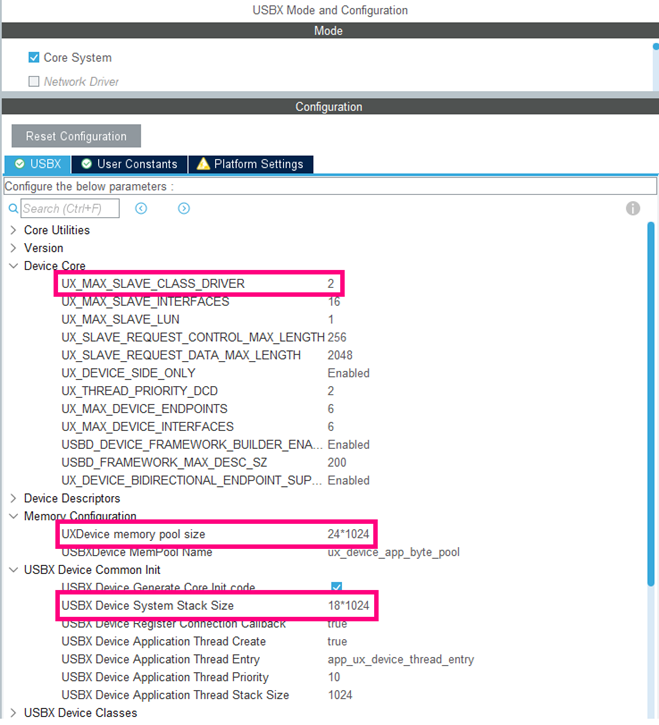Viewport: 659px width, 725px height.
Task: Select USBX Device System Stack Size row
Action: pyautogui.click(x=216, y=606)
